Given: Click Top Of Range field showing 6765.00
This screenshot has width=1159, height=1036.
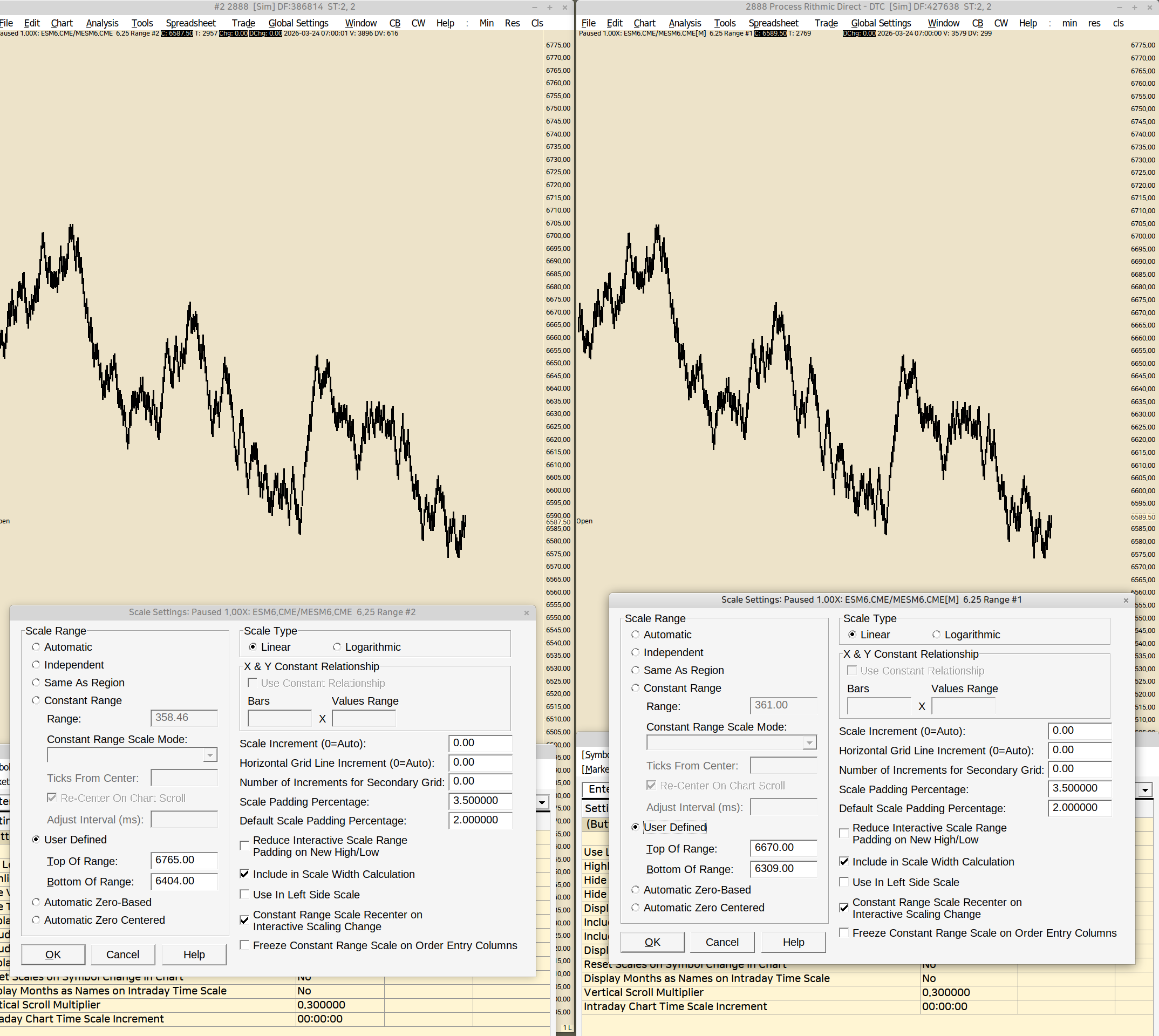Looking at the screenshot, I should click(184, 860).
